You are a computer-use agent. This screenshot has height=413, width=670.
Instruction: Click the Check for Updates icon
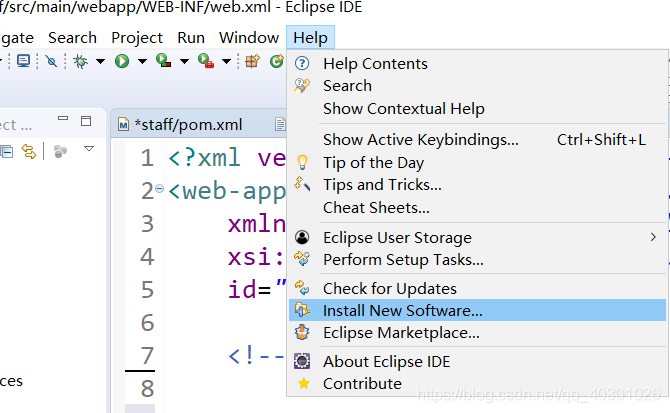302,288
